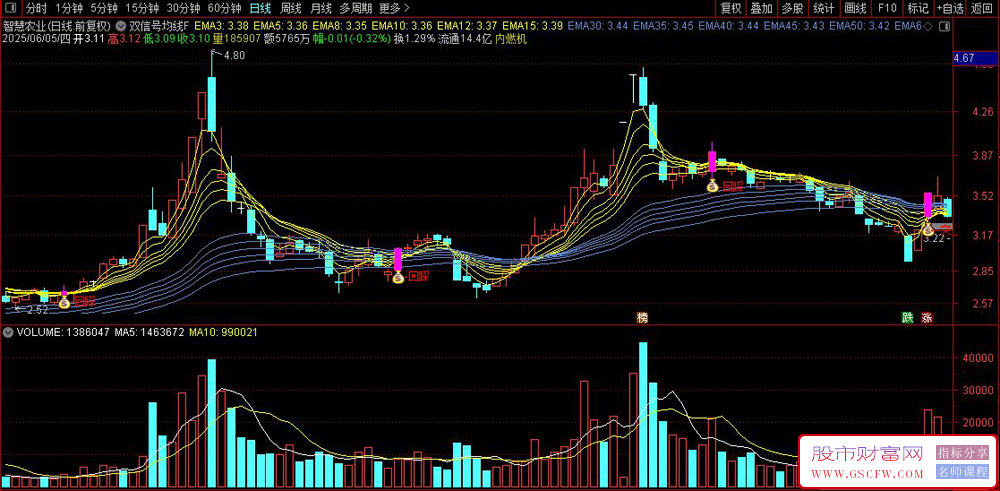This screenshot has width=1000, height=491.
Task: Expand the 更多 periods menu
Action: pyautogui.click(x=393, y=8)
